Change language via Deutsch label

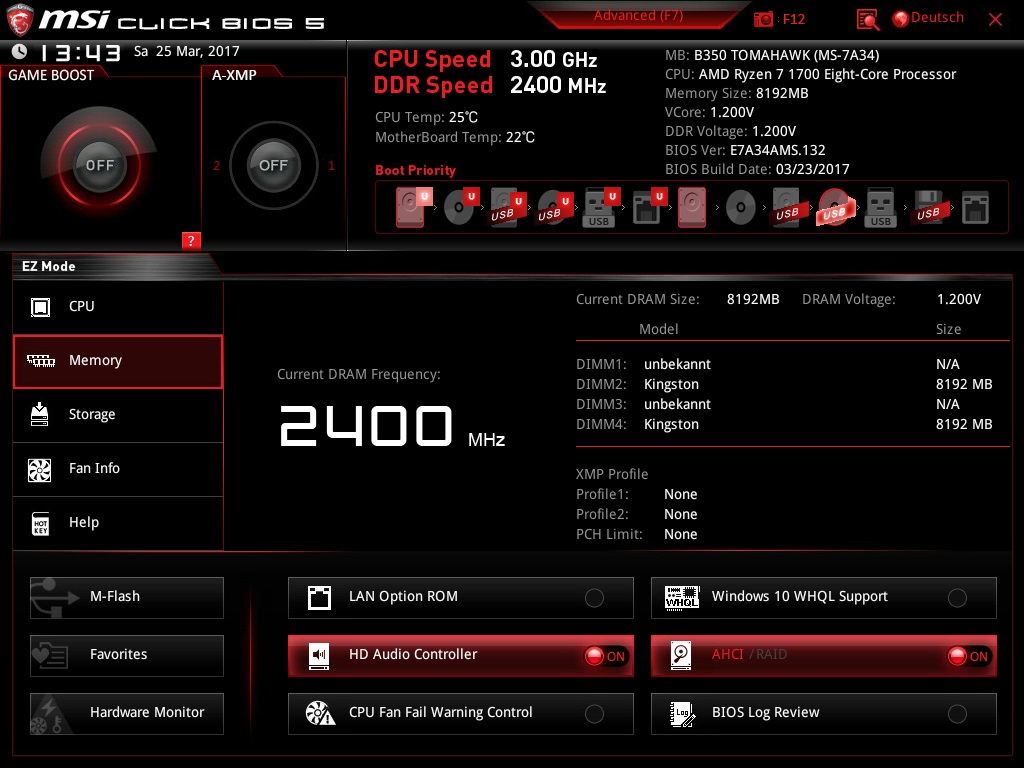[937, 18]
